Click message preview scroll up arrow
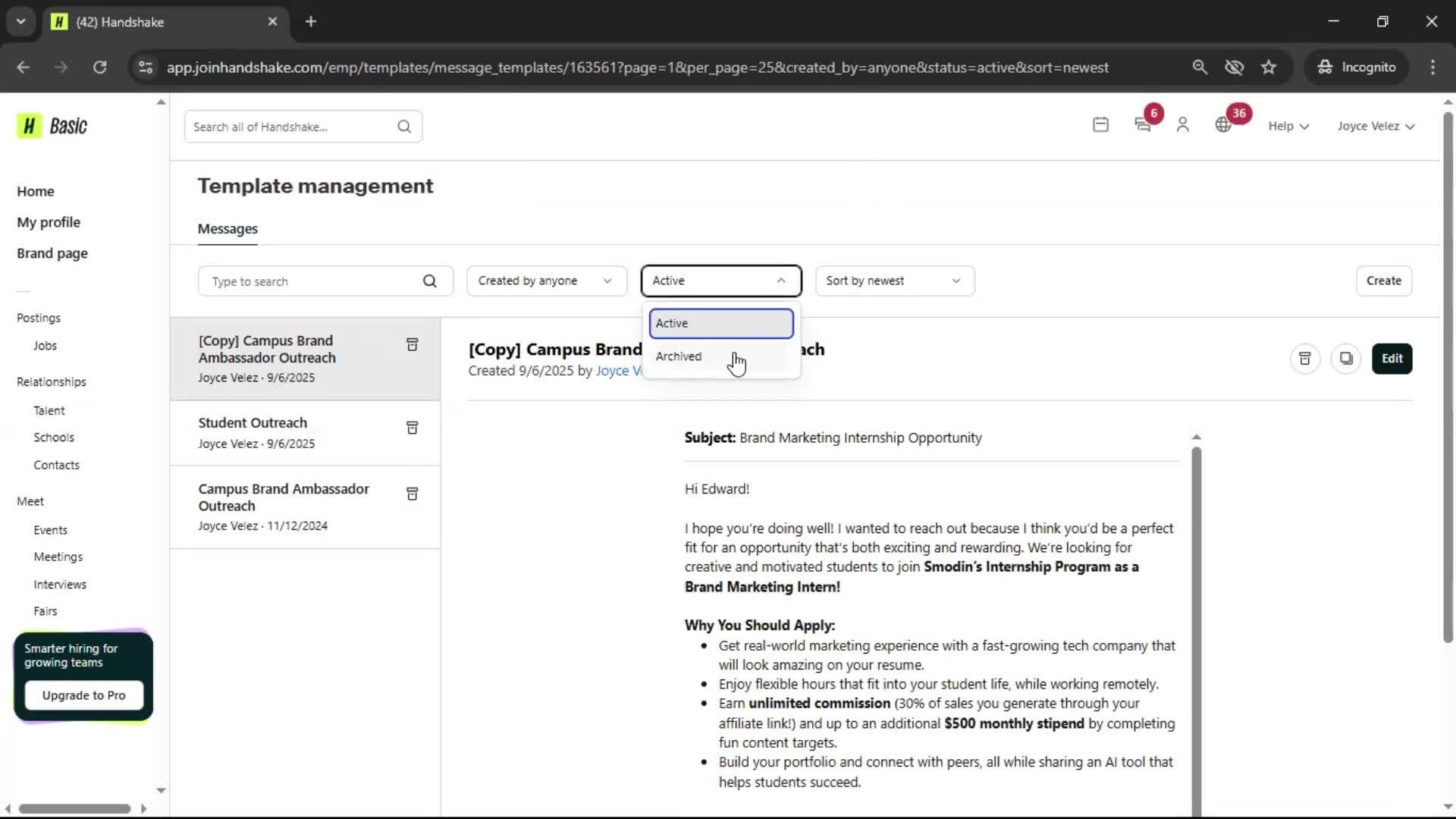This screenshot has height=819, width=1456. pos(1196,438)
